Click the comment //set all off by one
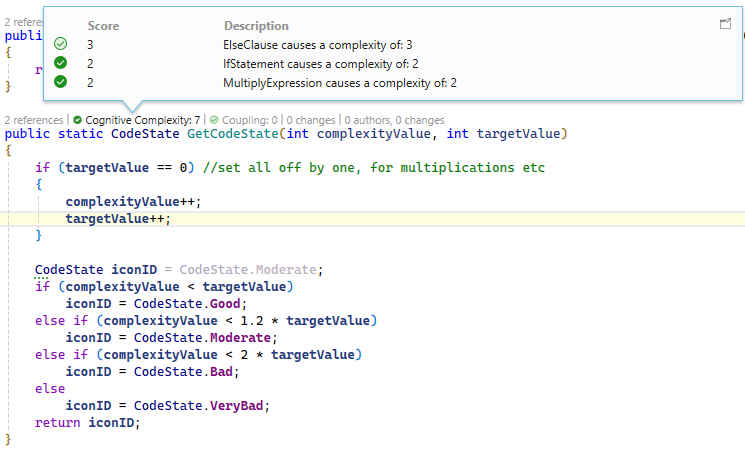The width and height of the screenshot is (745, 452). [373, 167]
